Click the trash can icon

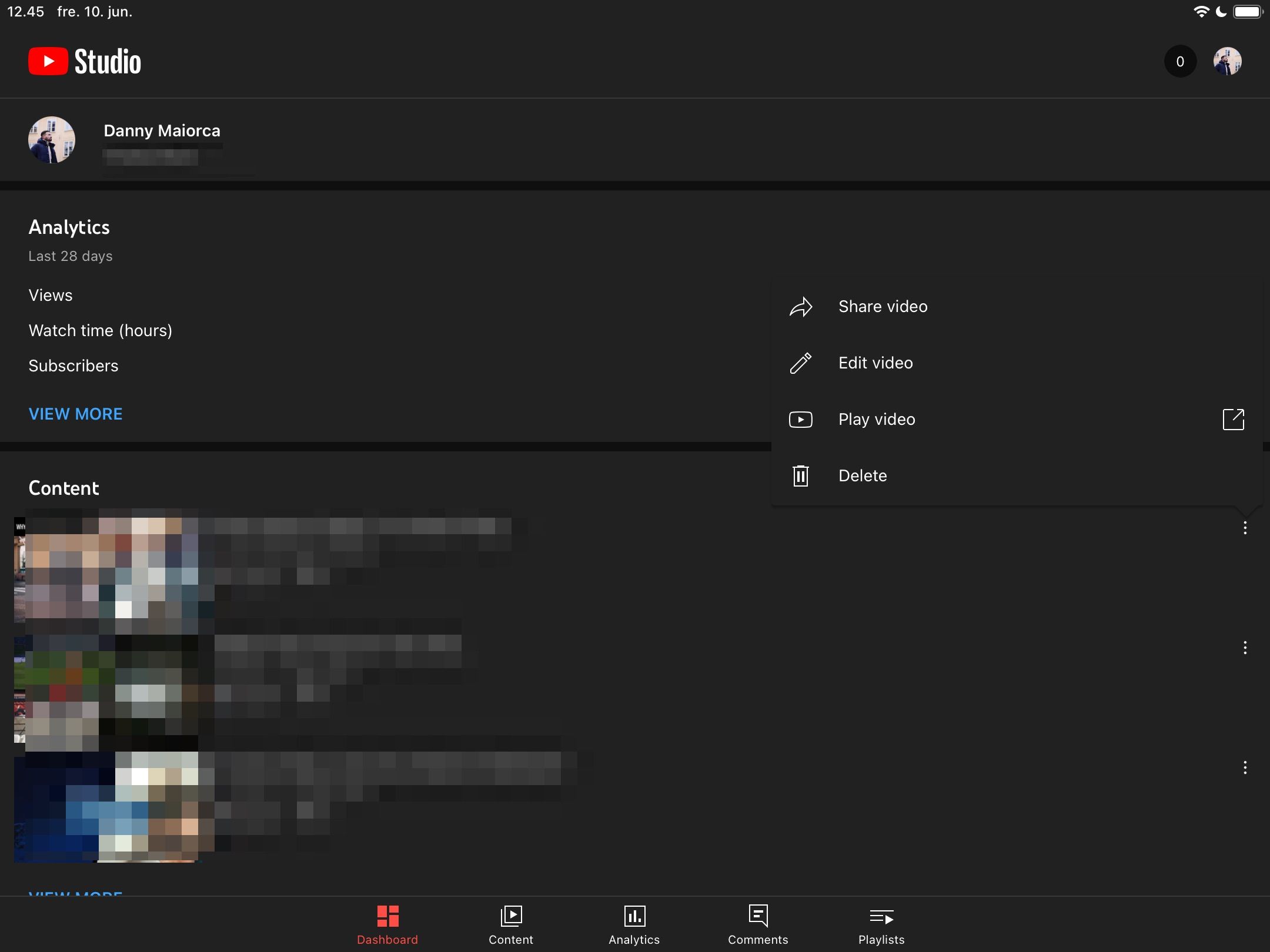point(801,476)
